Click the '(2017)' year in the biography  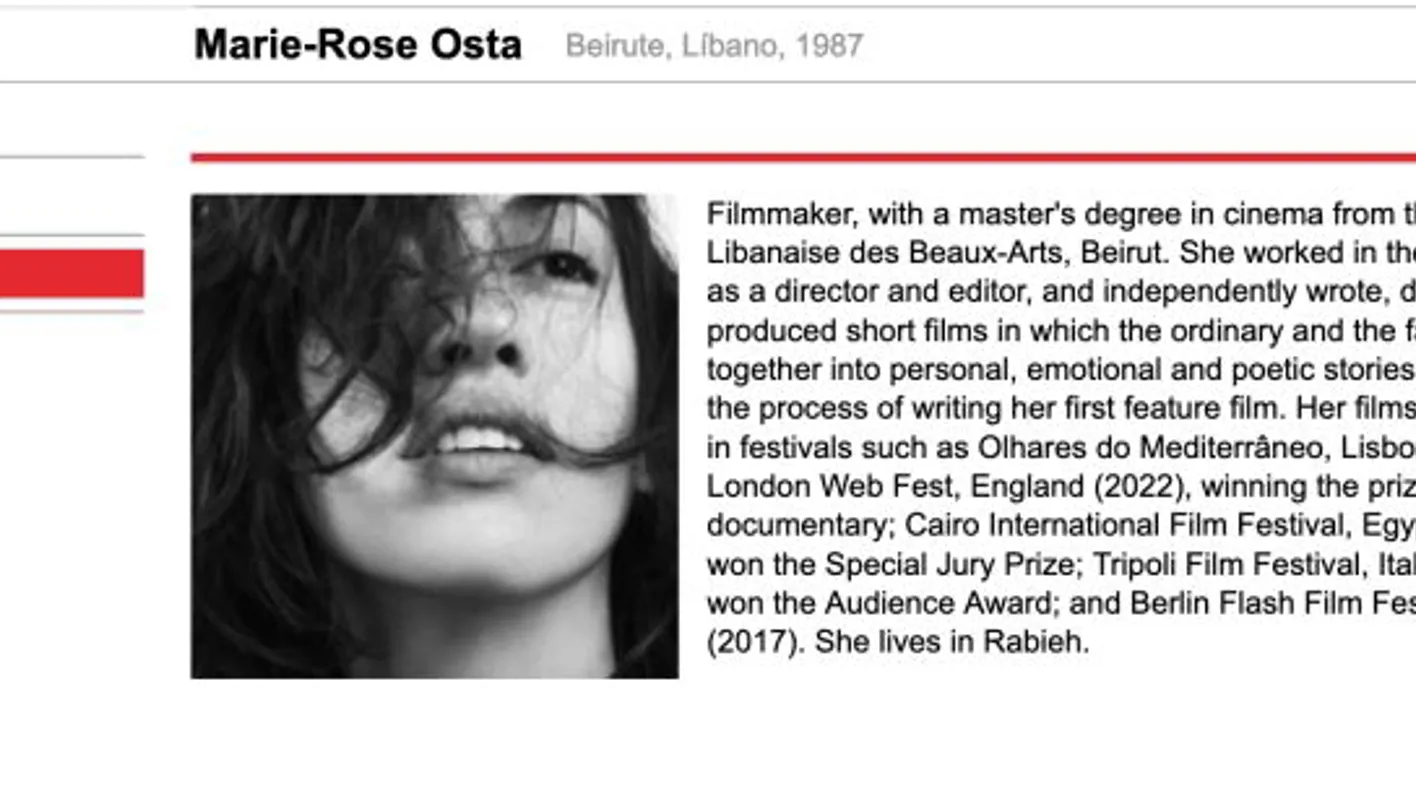[x=754, y=642]
